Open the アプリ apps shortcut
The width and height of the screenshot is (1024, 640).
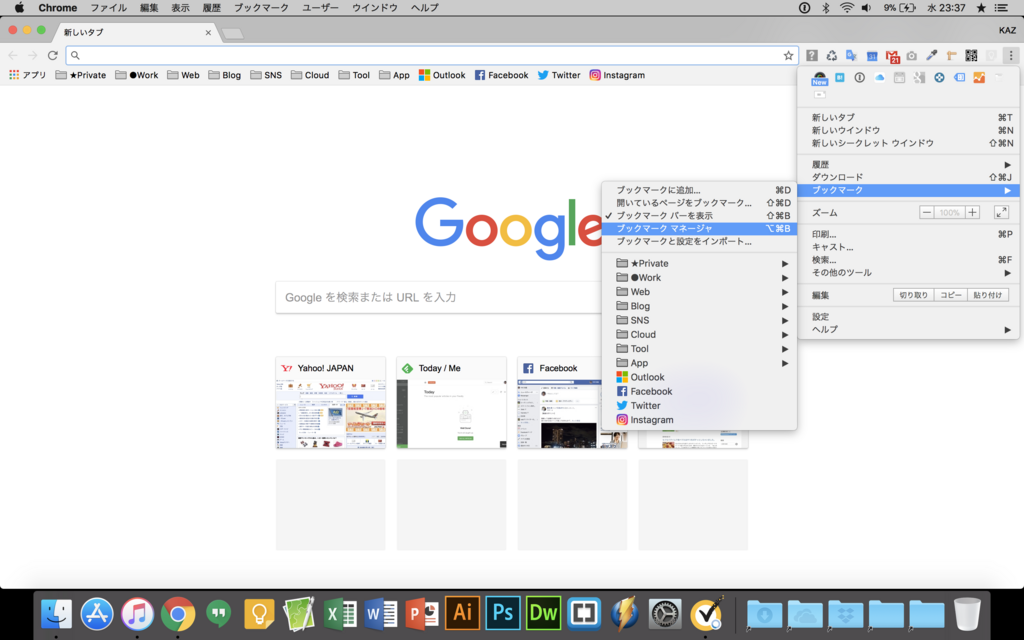click(27, 75)
